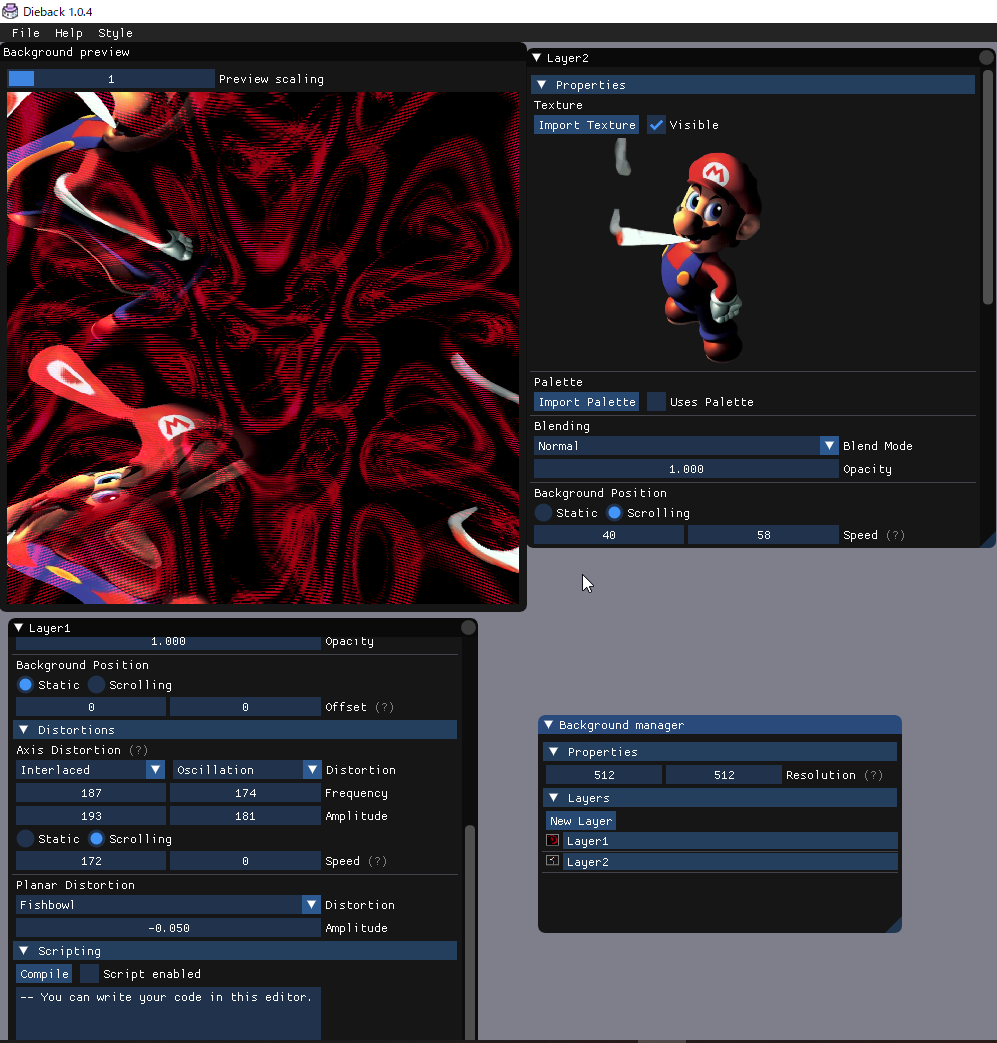Collapse the Layer1 window using its title triangle
This screenshot has width=997, height=1043.
19,628
